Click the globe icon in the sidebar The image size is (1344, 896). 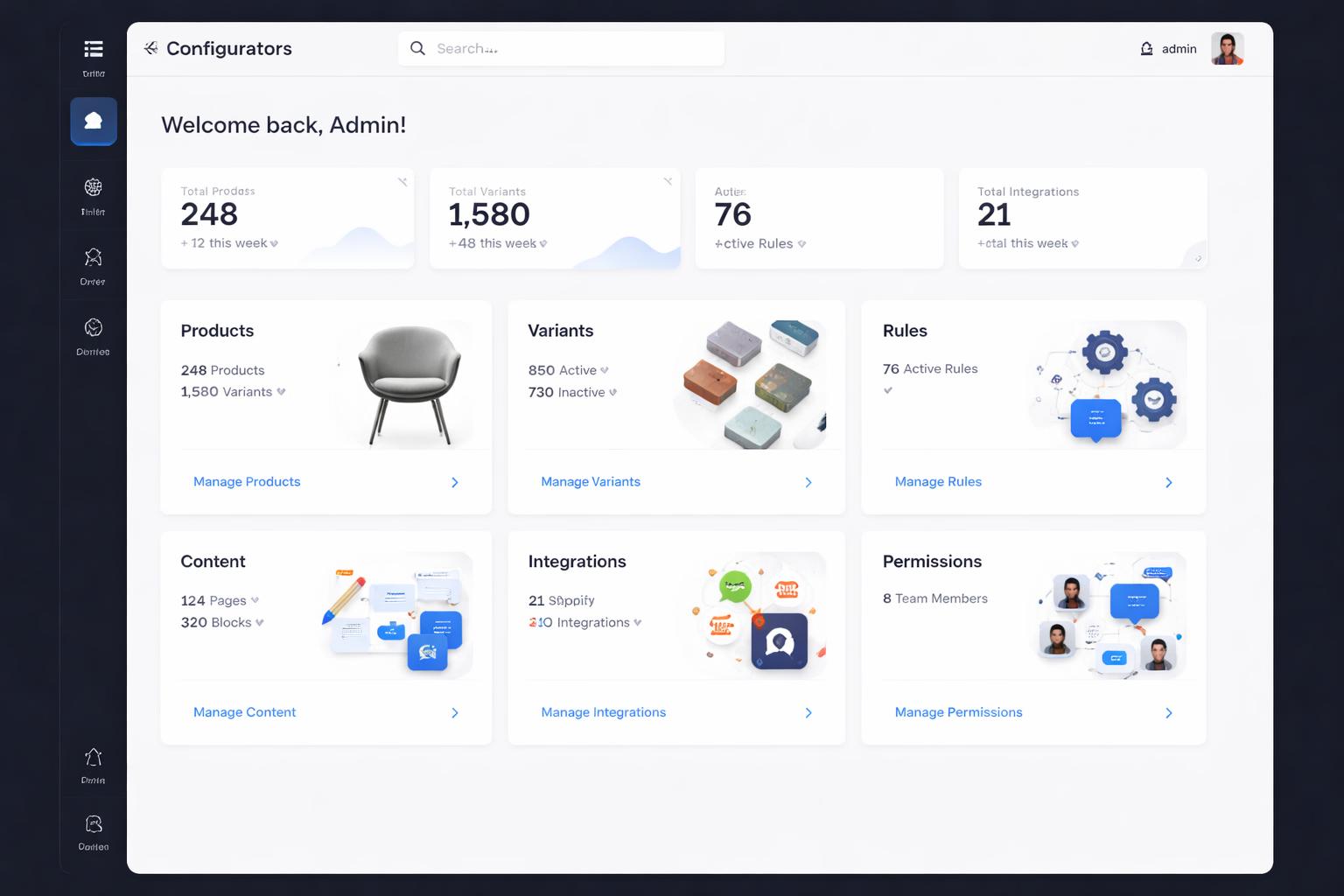[x=94, y=187]
